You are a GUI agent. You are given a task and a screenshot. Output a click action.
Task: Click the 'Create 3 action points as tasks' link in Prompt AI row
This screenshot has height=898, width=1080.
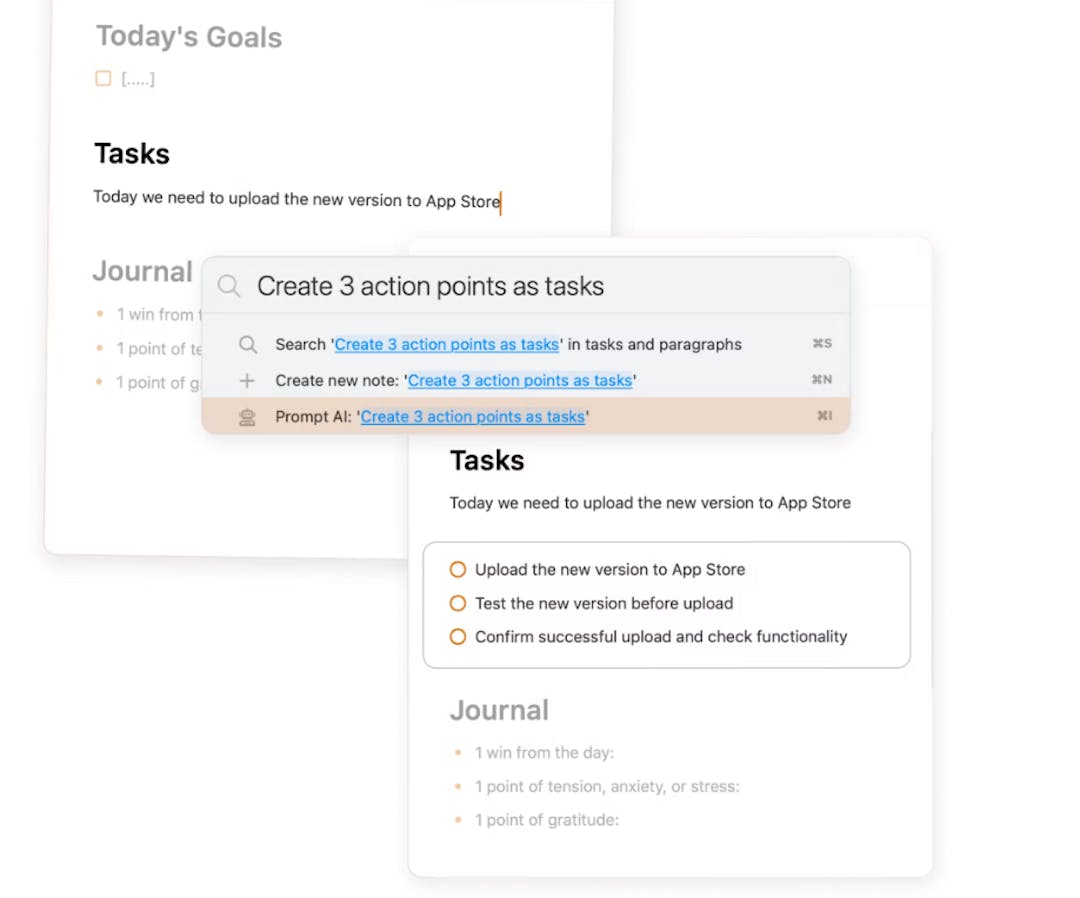pos(472,416)
